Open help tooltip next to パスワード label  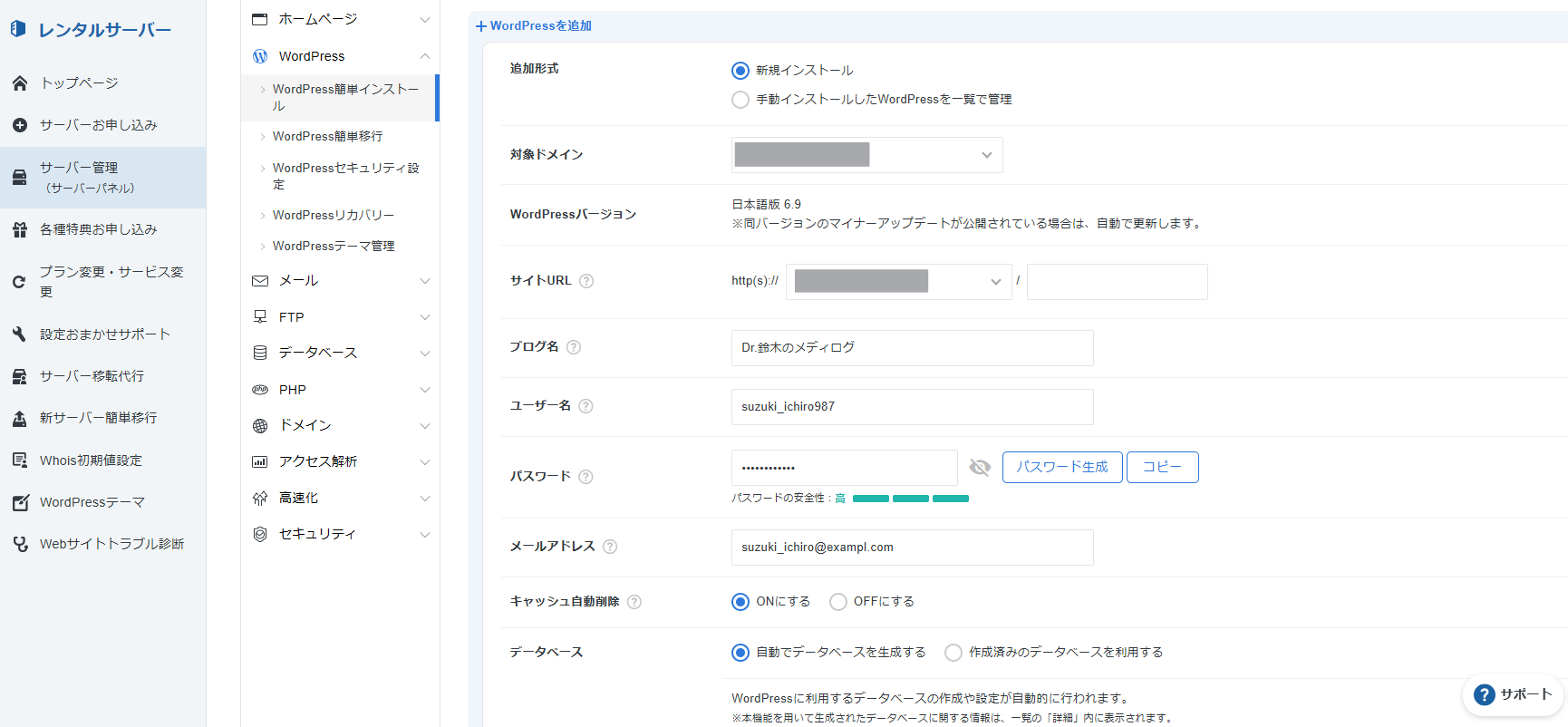tap(586, 477)
